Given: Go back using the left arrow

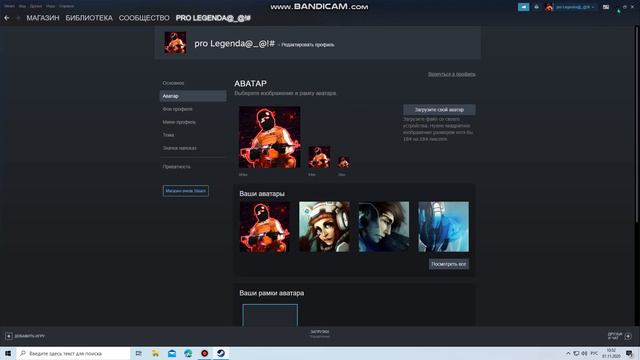Looking at the screenshot, I should pyautogui.click(x=7, y=18).
